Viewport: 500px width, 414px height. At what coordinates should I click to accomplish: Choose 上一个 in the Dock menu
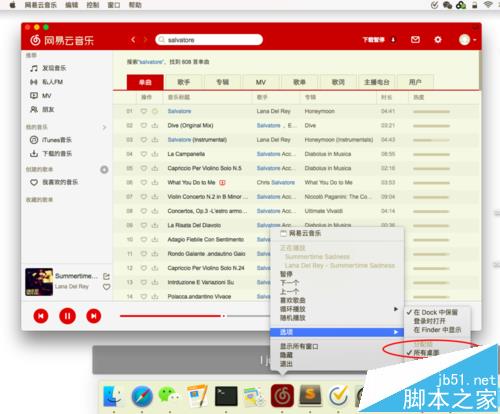[x=289, y=292]
